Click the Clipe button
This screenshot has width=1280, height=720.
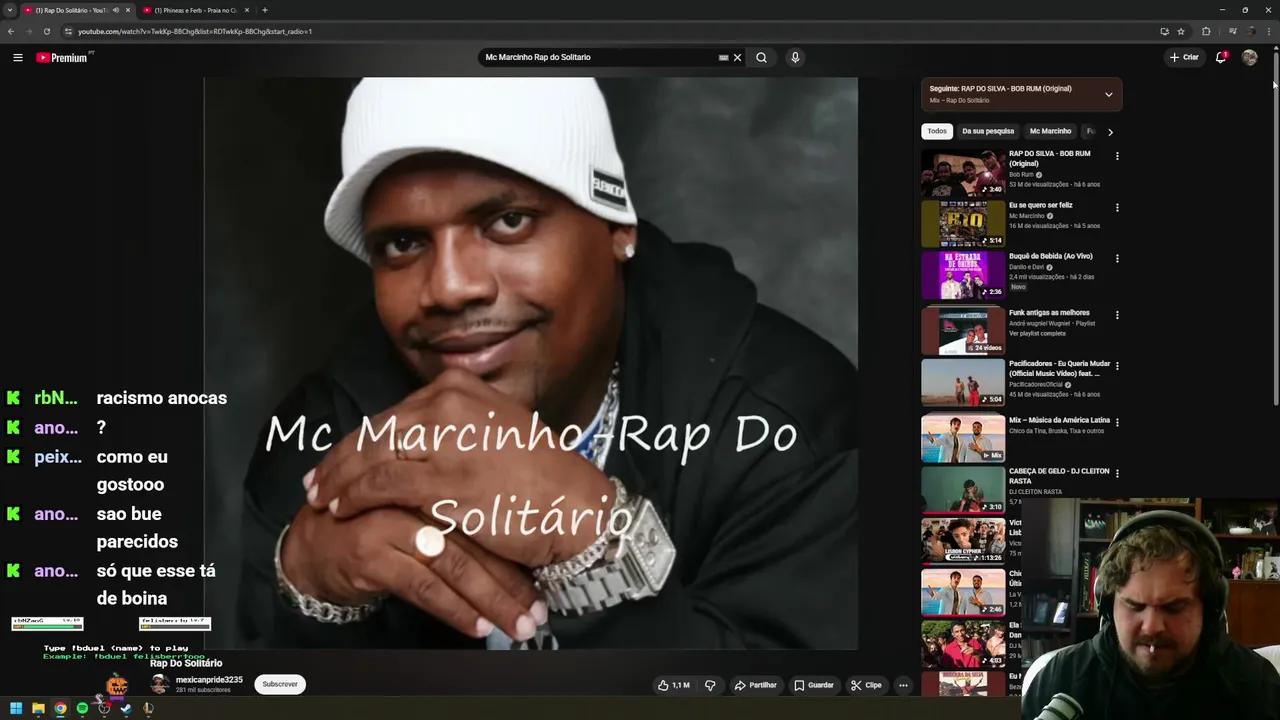click(866, 685)
